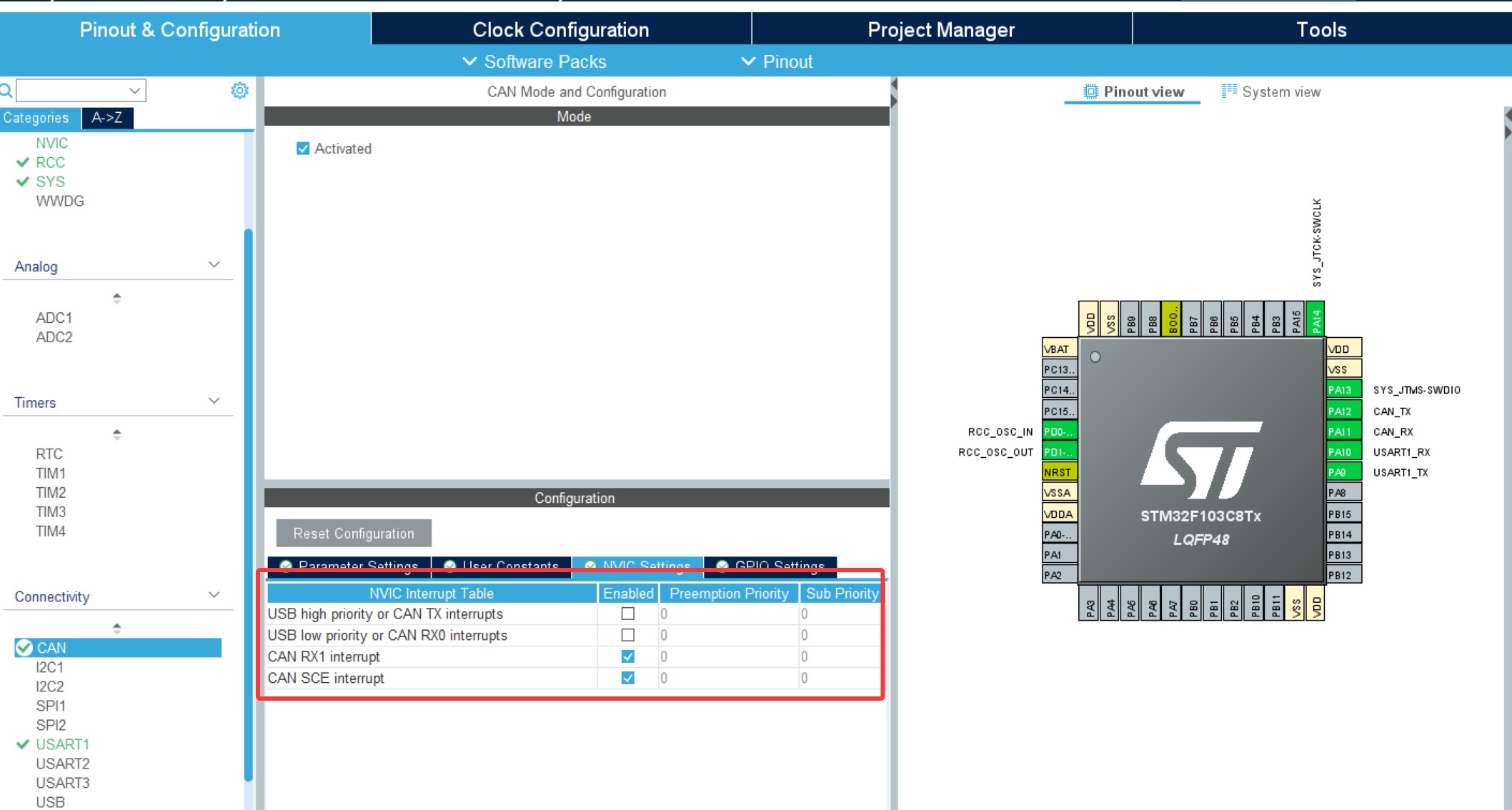Viewport: 1512px width, 810px height.
Task: Switch to the Clock Configuration tab
Action: pyautogui.click(x=561, y=29)
